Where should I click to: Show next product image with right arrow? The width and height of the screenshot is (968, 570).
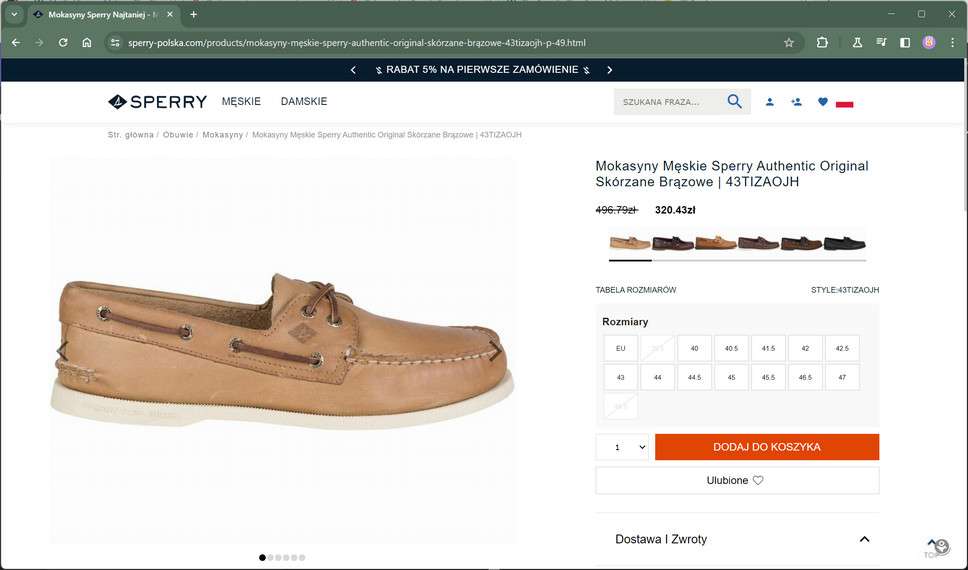pos(494,350)
